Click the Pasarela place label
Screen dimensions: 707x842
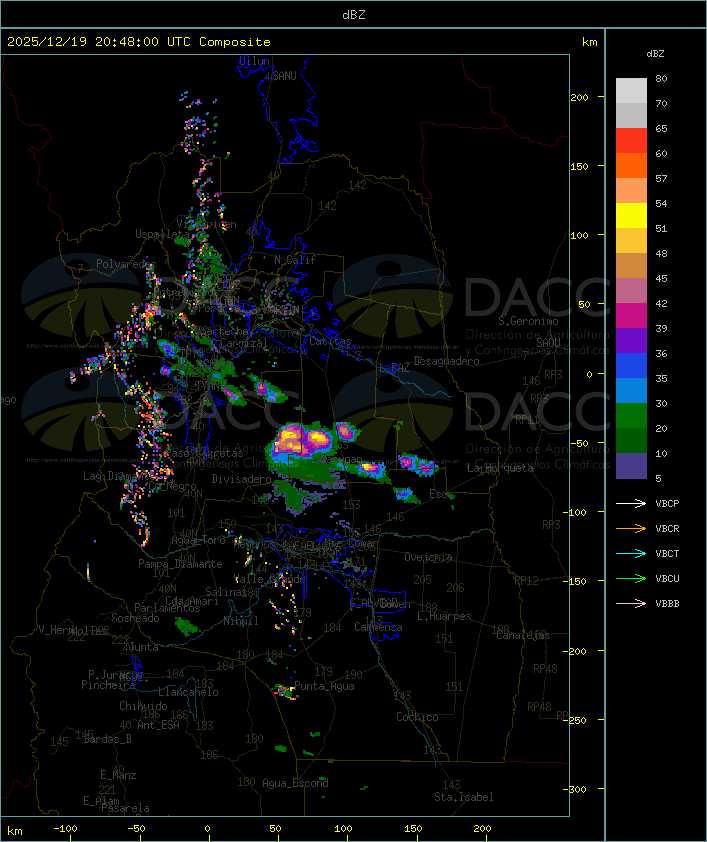(x=125, y=808)
